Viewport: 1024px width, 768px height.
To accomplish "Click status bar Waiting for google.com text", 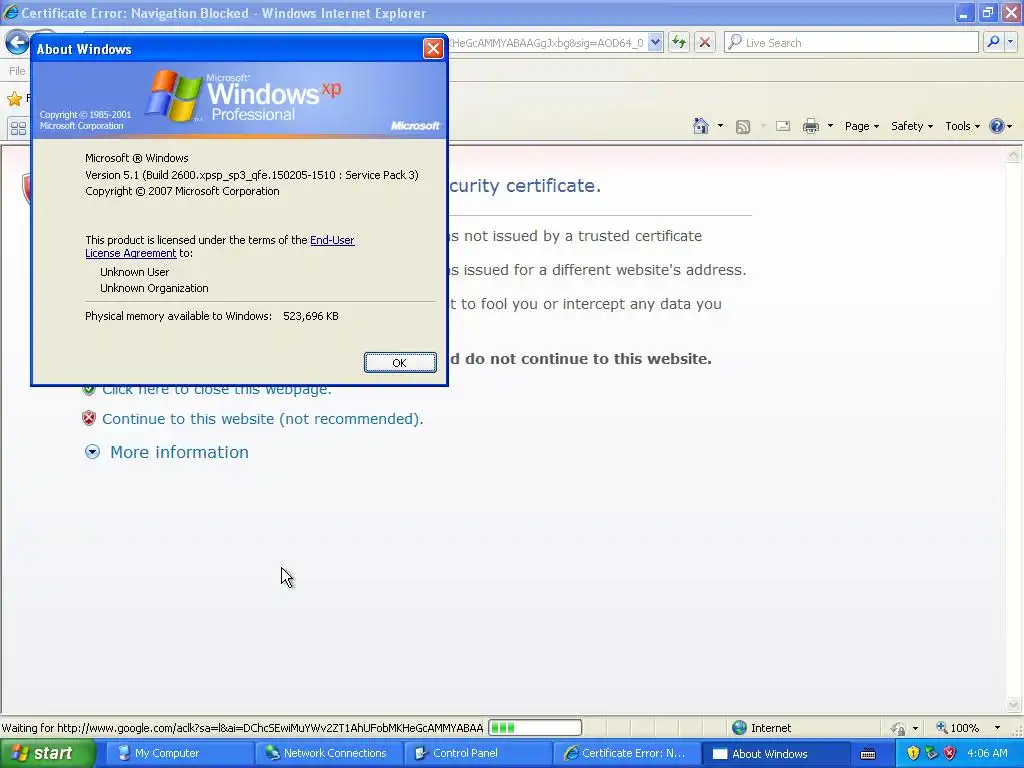I will pos(242,728).
